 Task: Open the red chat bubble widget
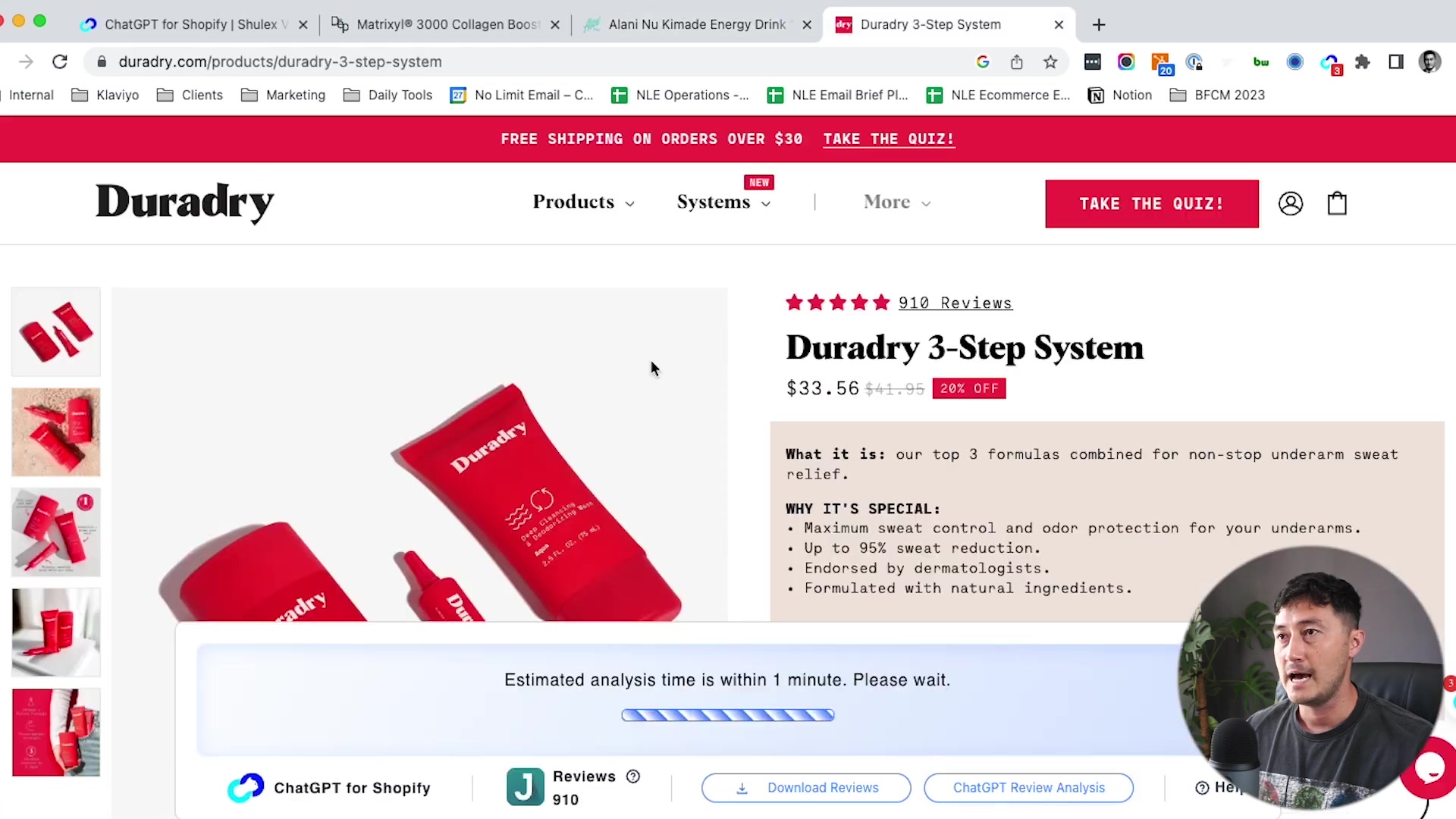tap(1430, 767)
